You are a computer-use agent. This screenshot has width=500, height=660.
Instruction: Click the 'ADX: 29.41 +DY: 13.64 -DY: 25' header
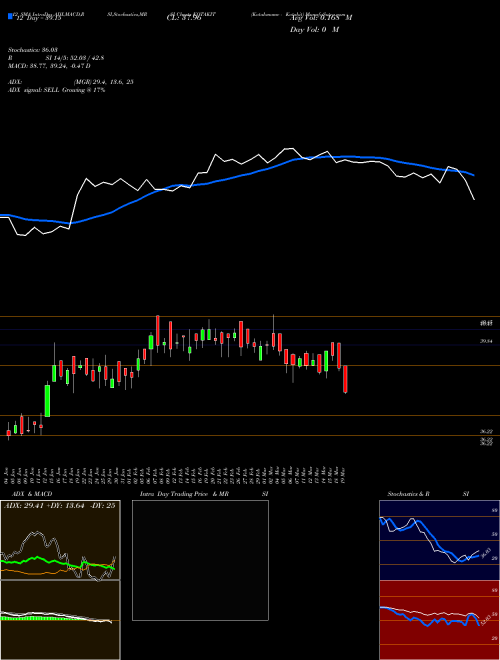pyautogui.click(x=60, y=505)
